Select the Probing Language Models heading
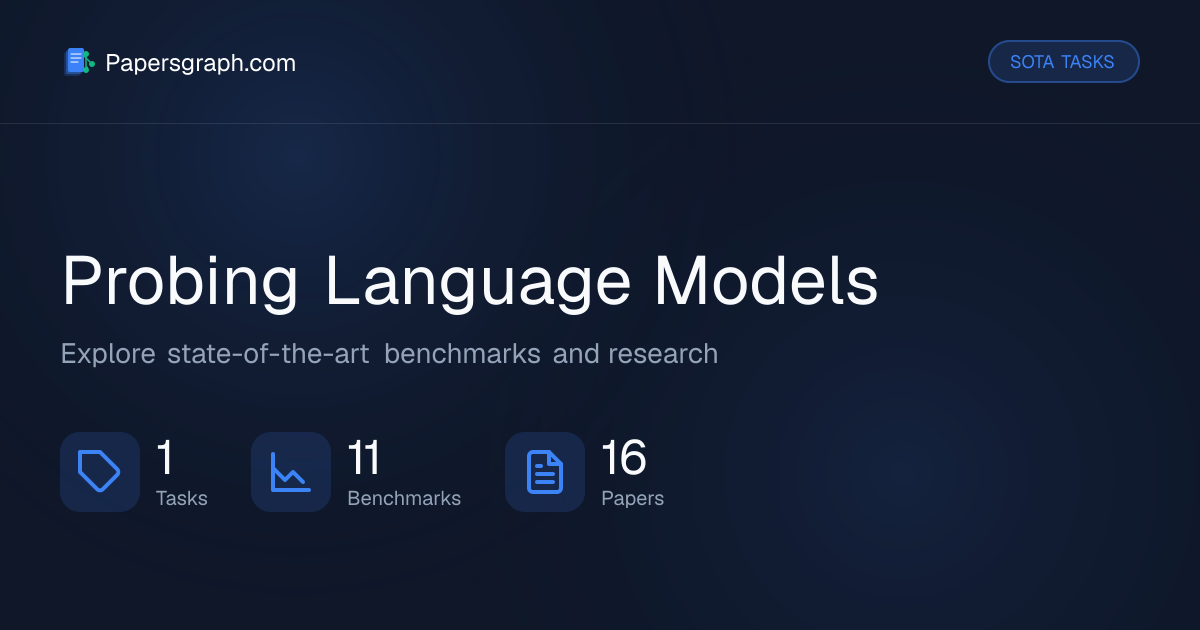 tap(470, 282)
